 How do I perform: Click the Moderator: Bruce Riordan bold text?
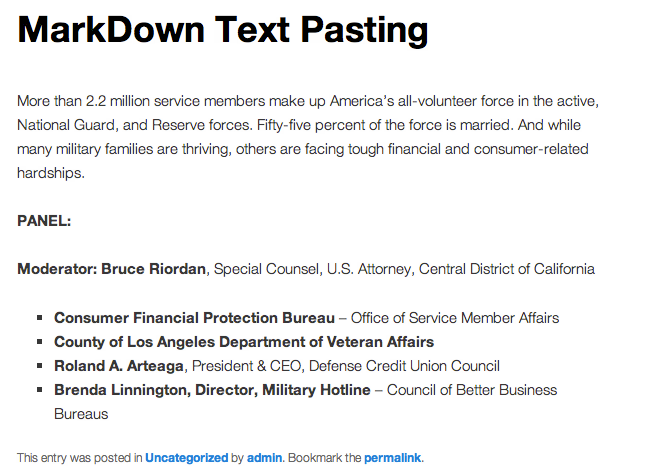[111, 269]
